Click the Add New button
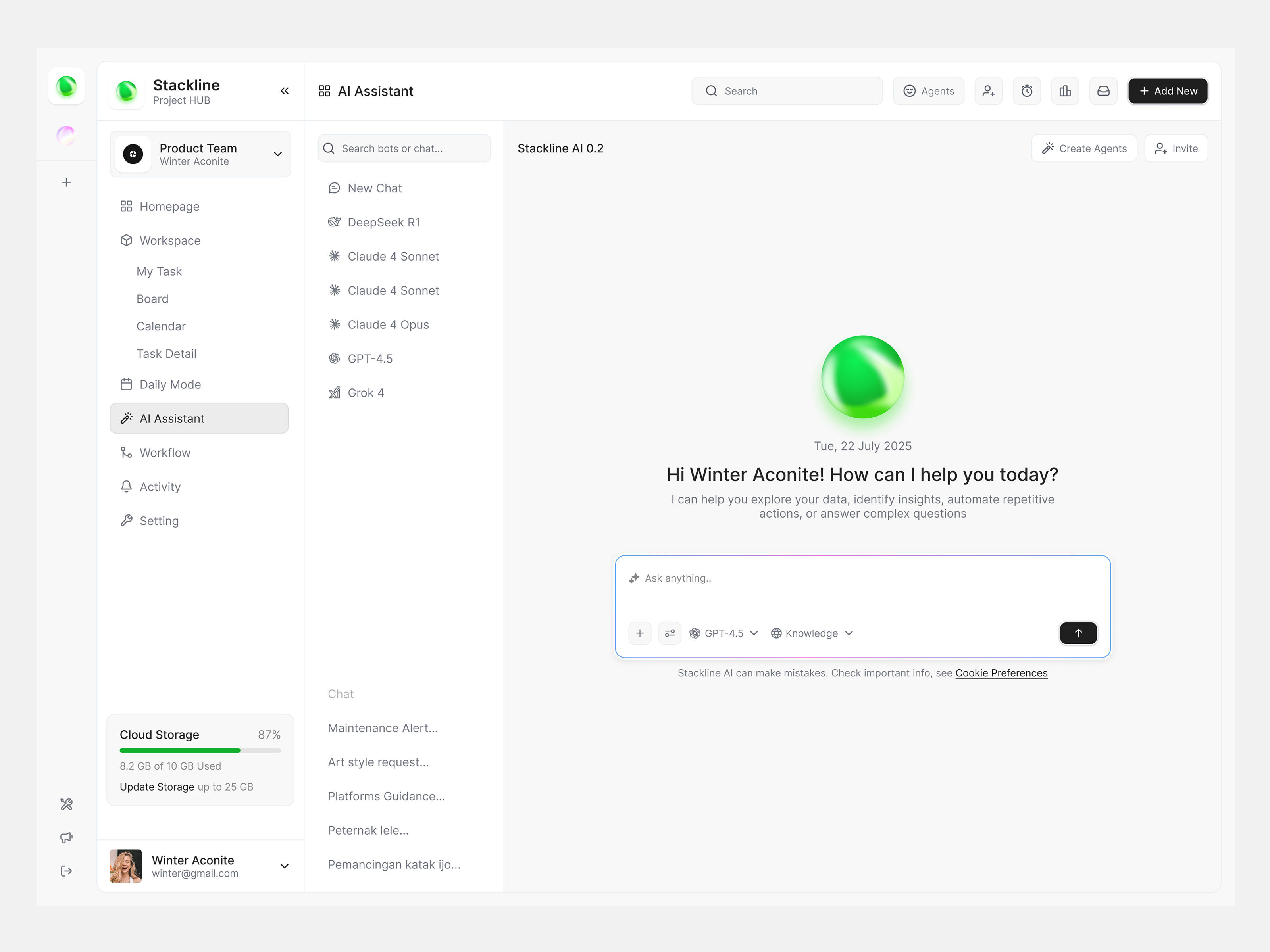This screenshot has height=952, width=1270. coord(1168,91)
